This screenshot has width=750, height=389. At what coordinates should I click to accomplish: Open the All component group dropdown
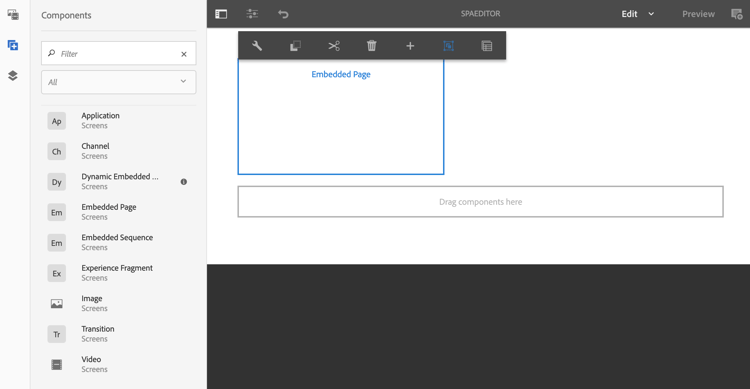tap(119, 82)
